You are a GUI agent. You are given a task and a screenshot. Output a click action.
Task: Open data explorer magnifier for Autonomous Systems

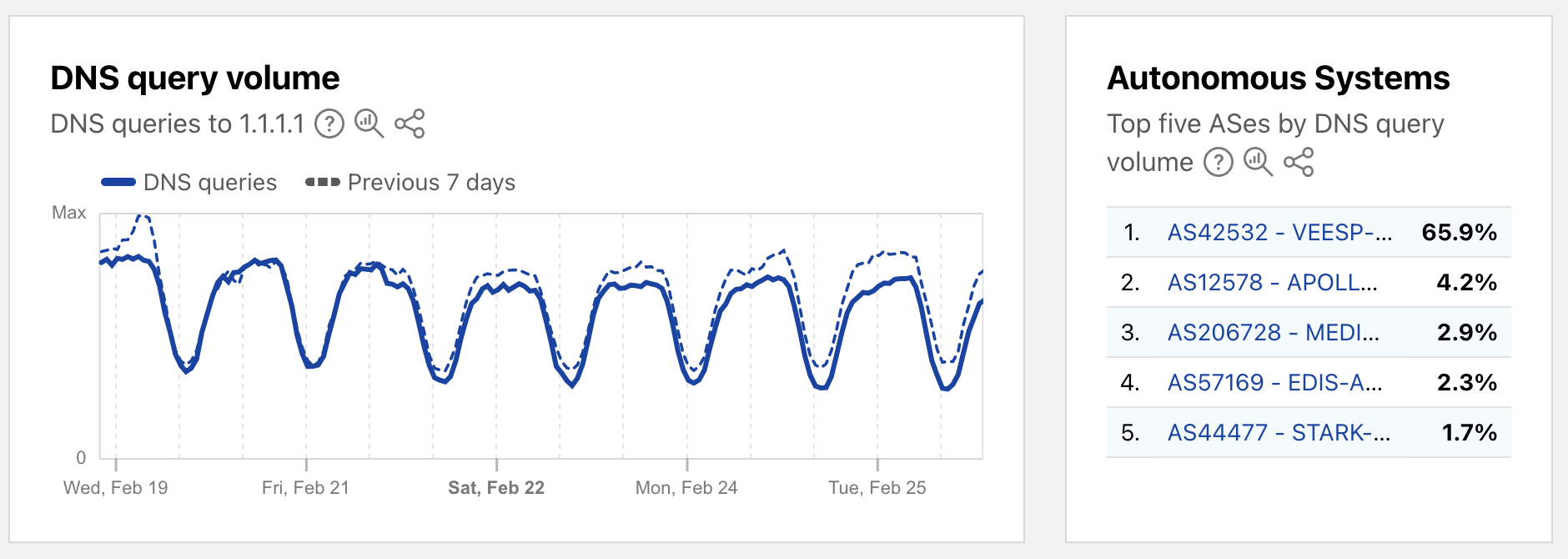coord(1258,162)
